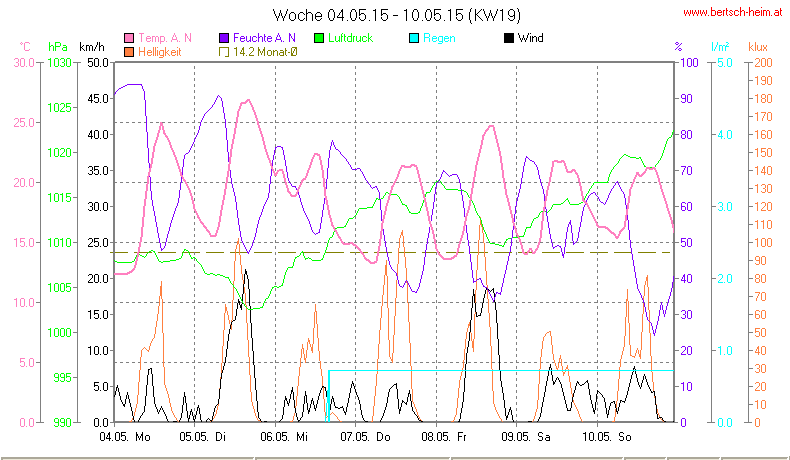Viewport: 790px width, 460px height.
Task: Click the 30.0 temperature axis value
Action: (24, 63)
